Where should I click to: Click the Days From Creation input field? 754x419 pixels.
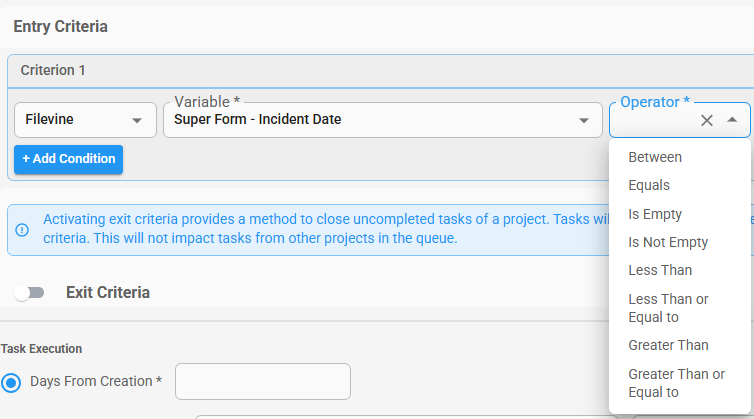[263, 381]
